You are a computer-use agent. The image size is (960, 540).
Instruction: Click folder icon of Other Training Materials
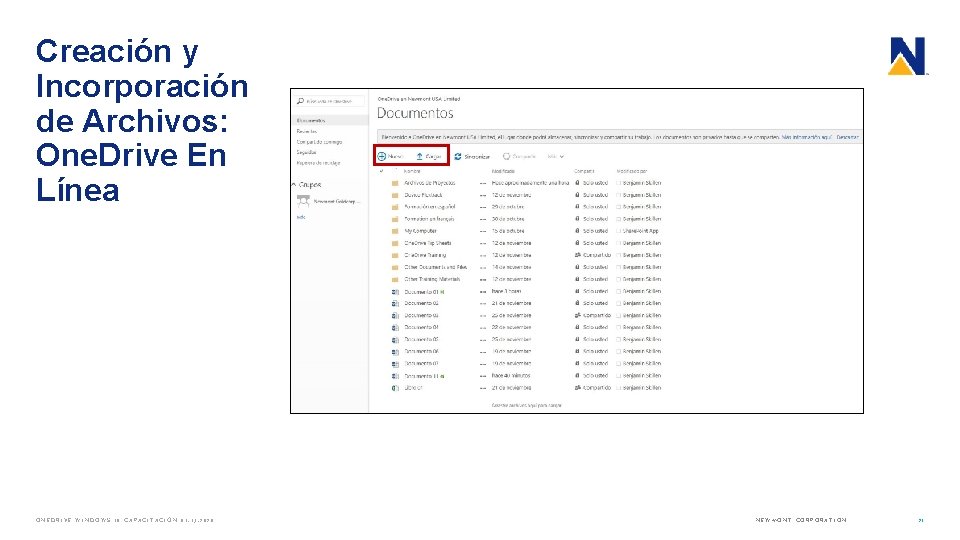tap(396, 279)
